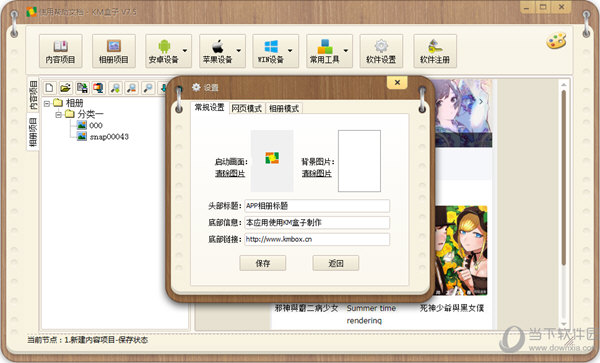600x363 pixels.
Task: Click the monitor preview icon
Action: click(98, 88)
